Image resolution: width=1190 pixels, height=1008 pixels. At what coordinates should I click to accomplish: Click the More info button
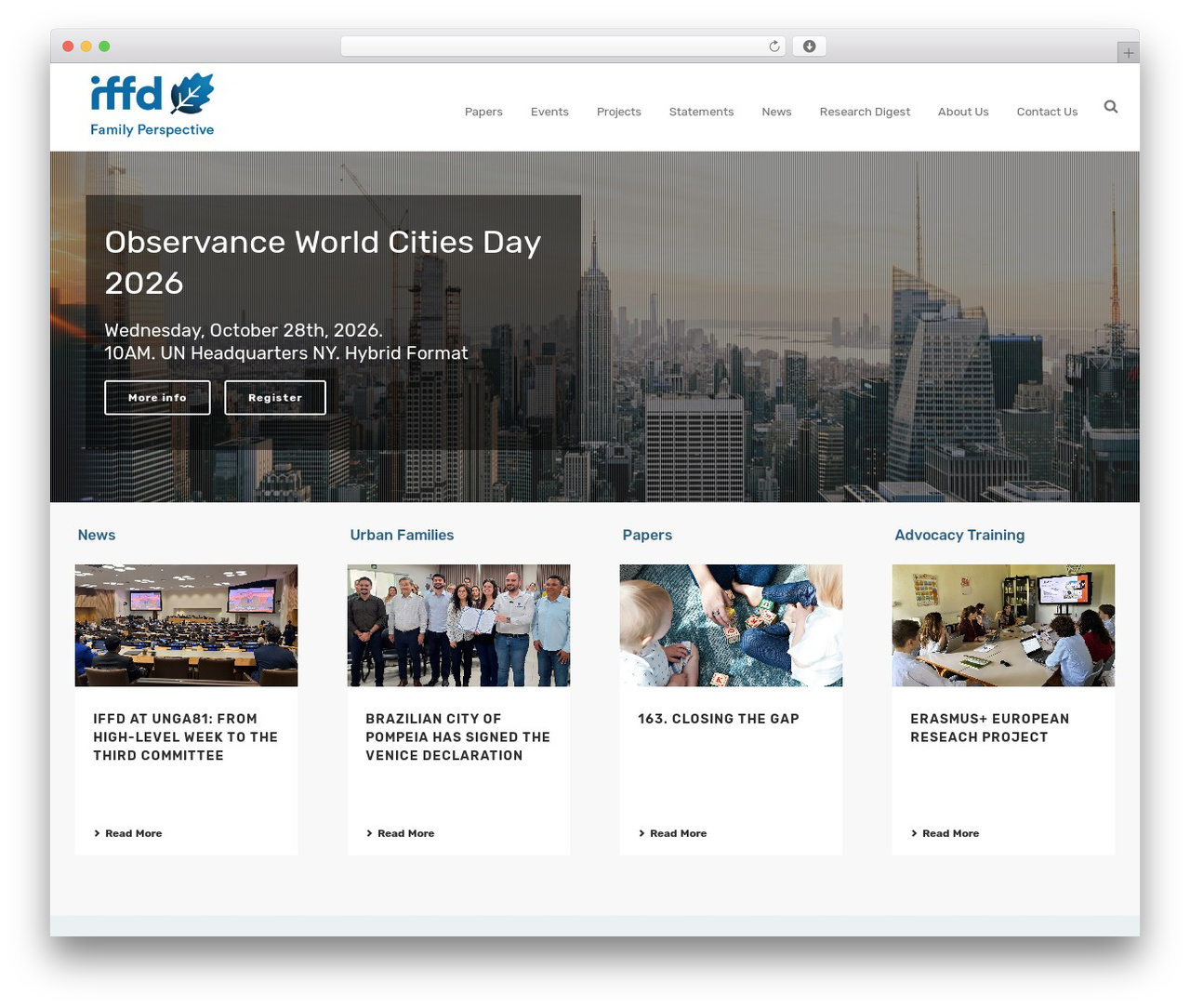[x=157, y=397]
